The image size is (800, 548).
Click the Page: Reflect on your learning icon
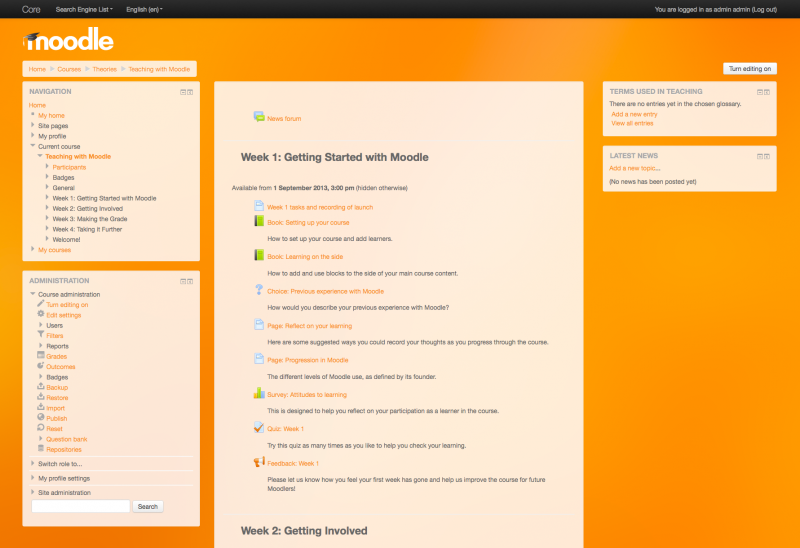259,325
